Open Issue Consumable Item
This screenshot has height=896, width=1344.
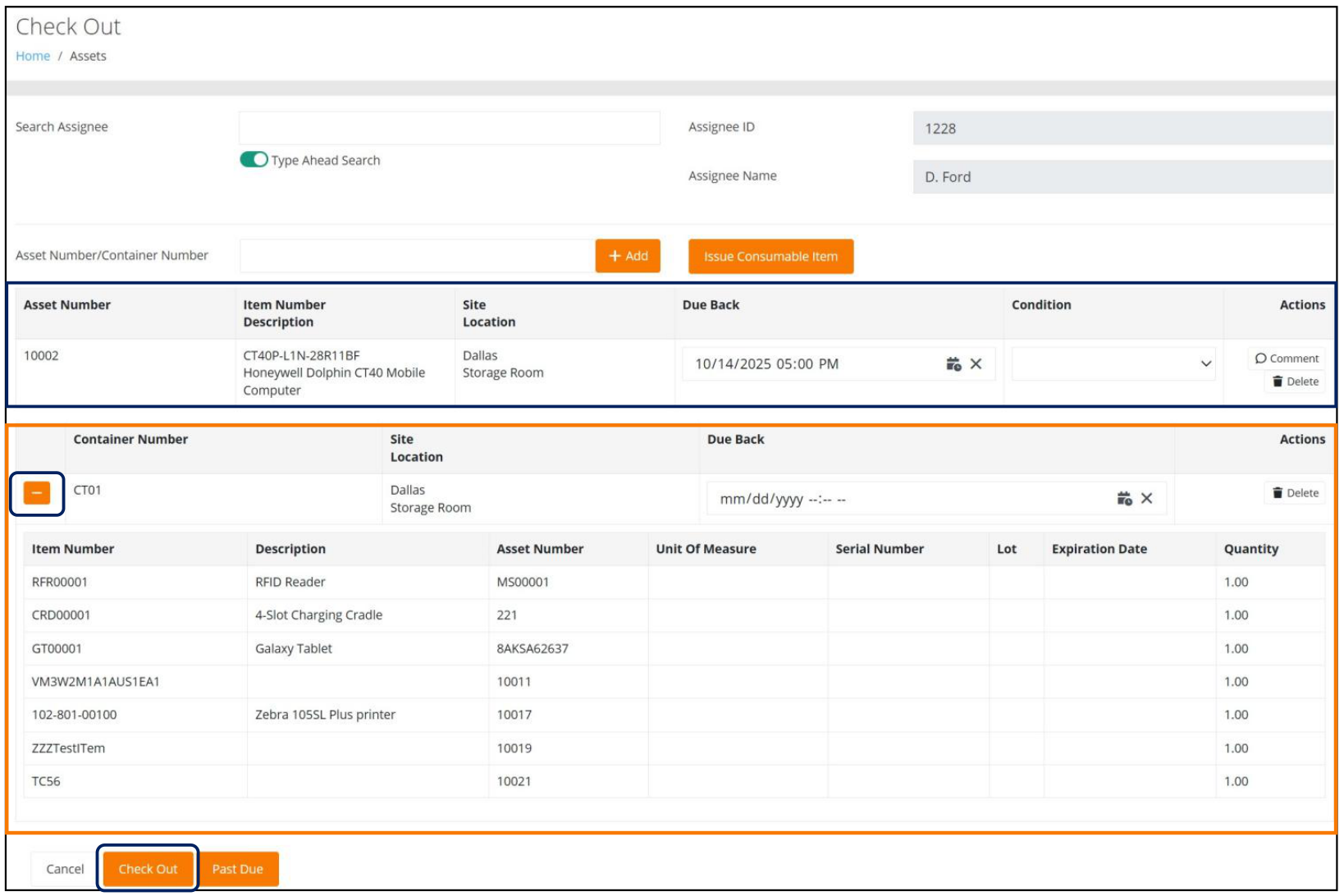[770, 257]
